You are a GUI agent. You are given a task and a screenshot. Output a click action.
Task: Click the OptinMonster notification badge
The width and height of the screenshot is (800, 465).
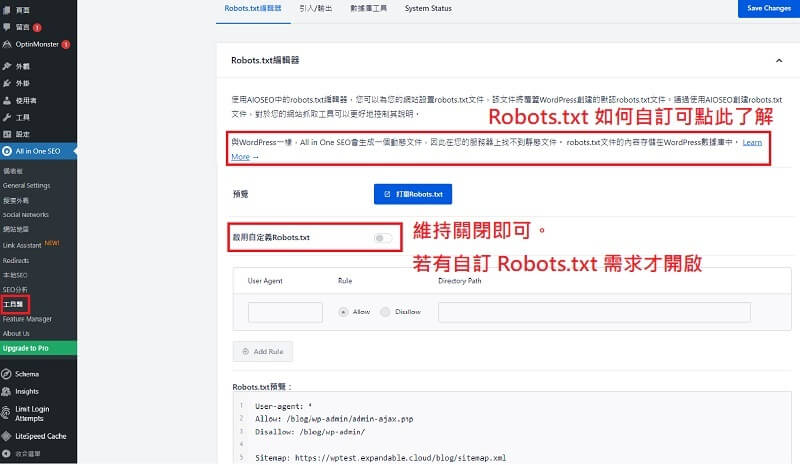tap(66, 45)
